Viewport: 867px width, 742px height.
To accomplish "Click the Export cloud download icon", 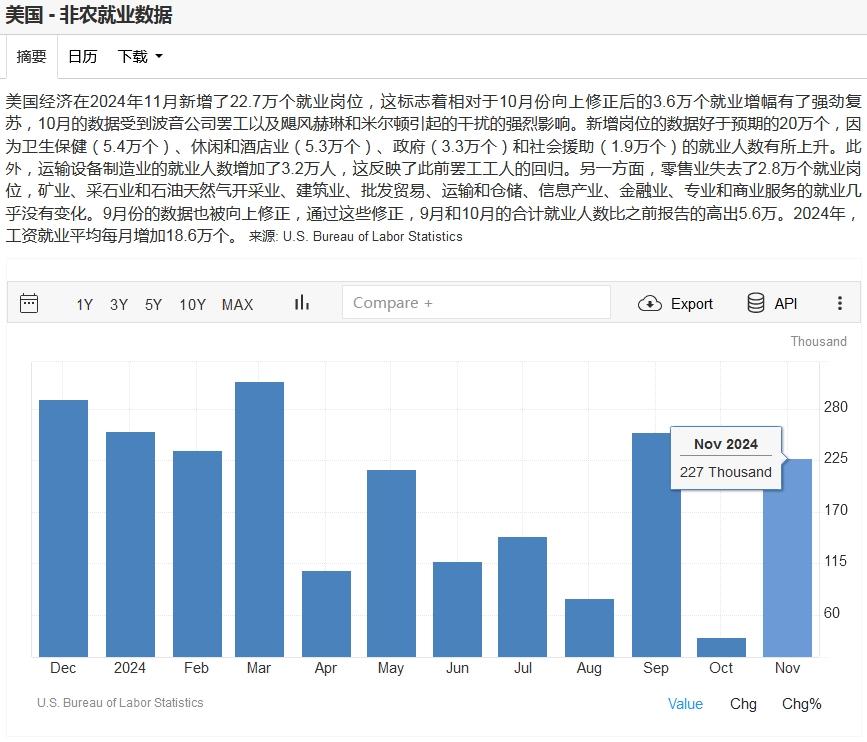I will (x=650, y=304).
